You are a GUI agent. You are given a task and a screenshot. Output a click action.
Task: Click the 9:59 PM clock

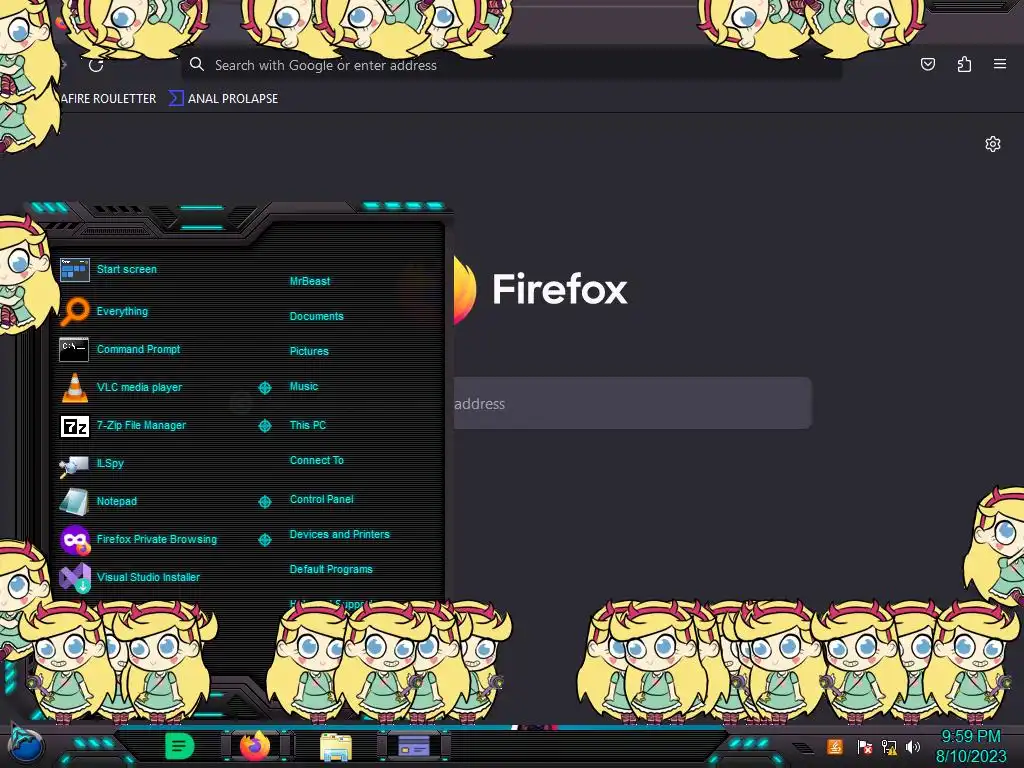tap(970, 737)
